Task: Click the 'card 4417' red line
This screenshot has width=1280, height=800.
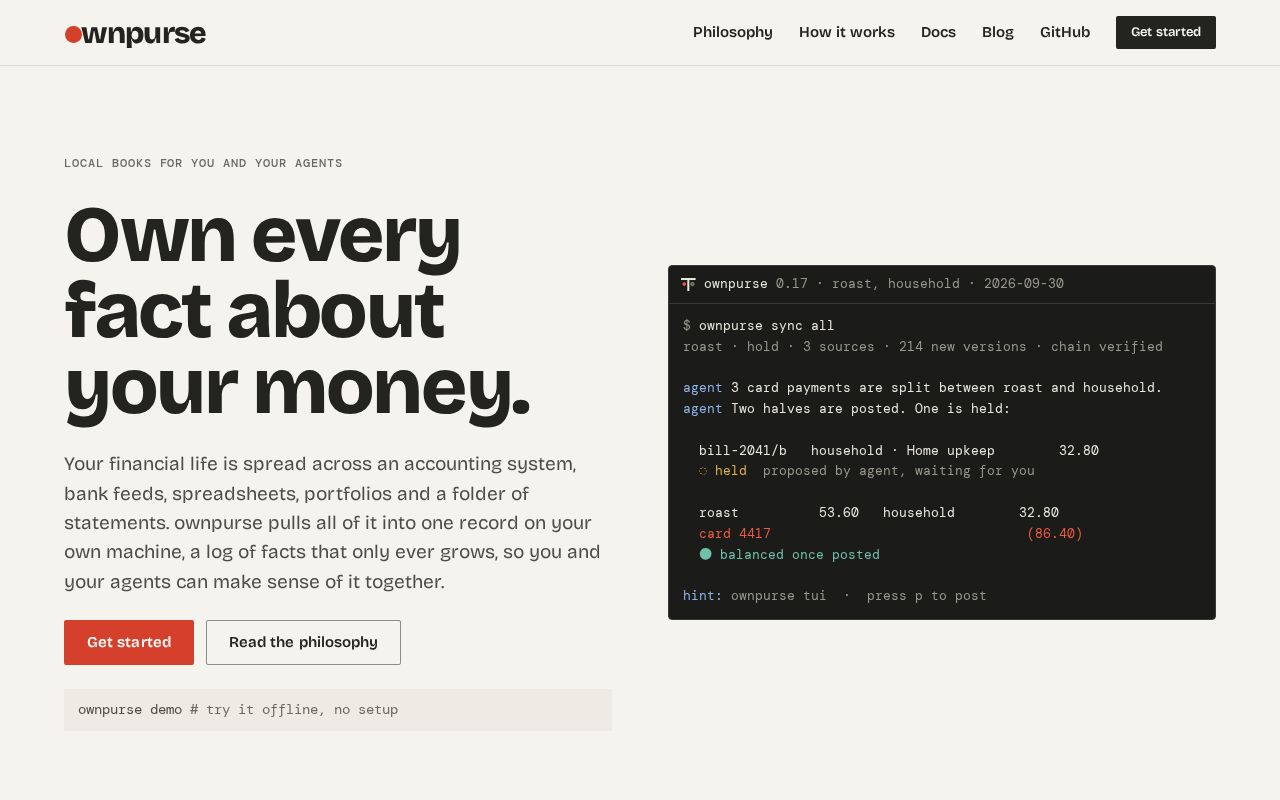Action: (x=735, y=534)
